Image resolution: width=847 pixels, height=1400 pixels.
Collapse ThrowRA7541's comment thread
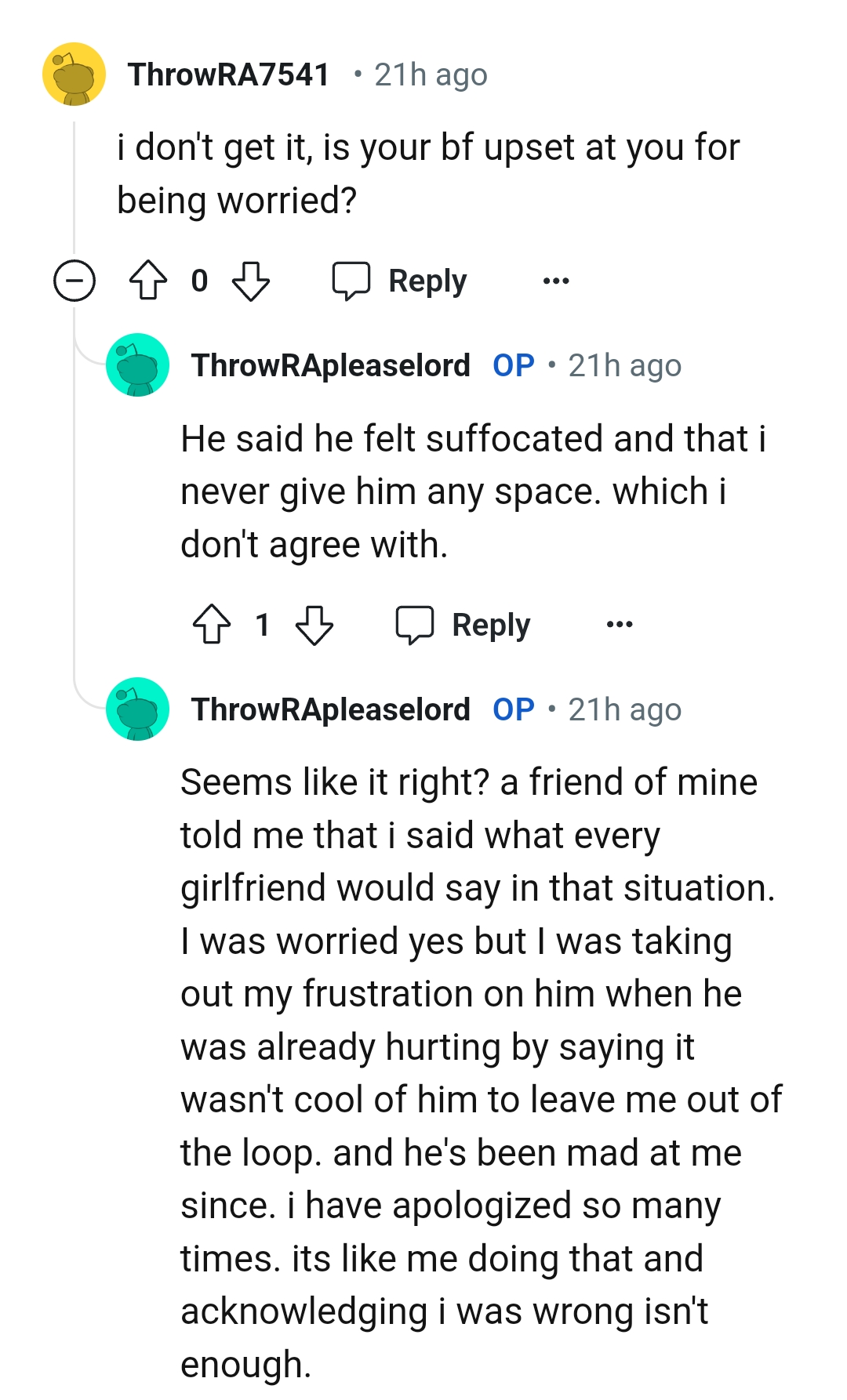[75, 280]
